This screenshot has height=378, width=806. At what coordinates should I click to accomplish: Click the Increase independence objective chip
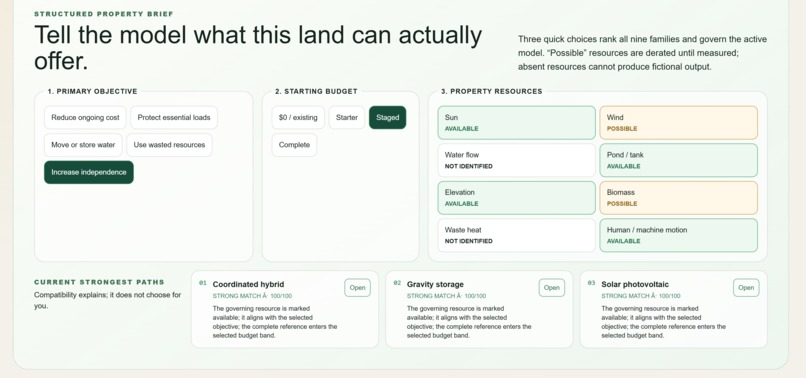[89, 172]
